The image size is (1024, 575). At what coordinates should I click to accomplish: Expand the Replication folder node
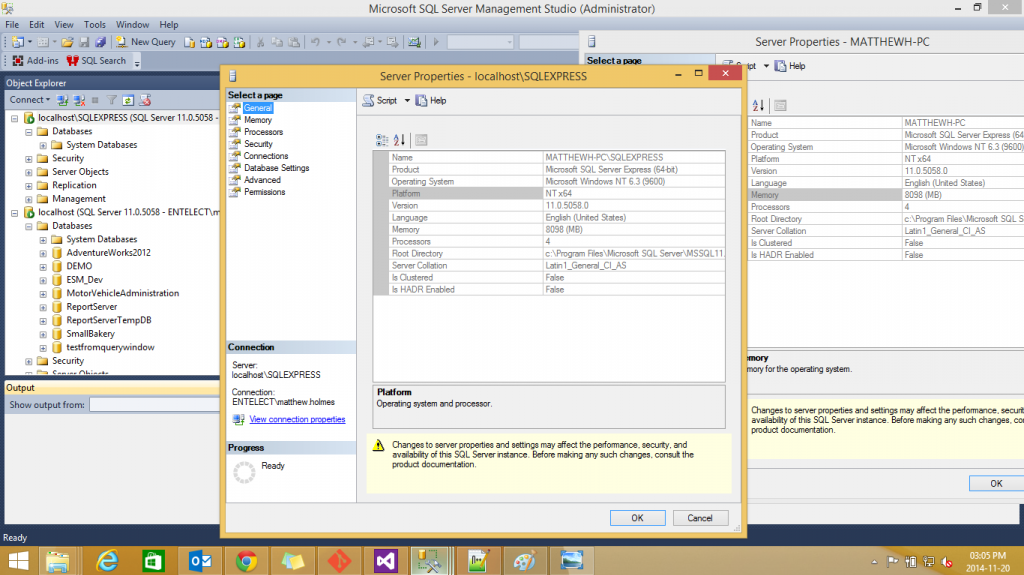[29, 186]
